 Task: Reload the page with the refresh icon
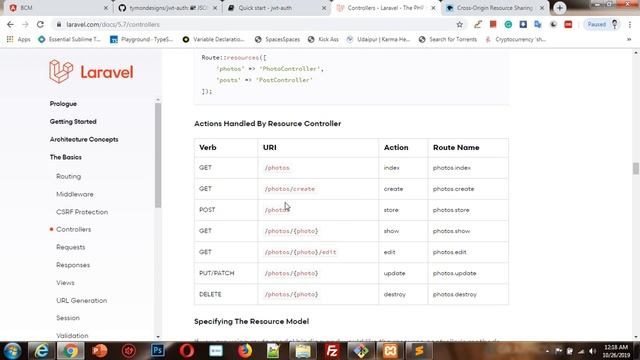pos(40,24)
